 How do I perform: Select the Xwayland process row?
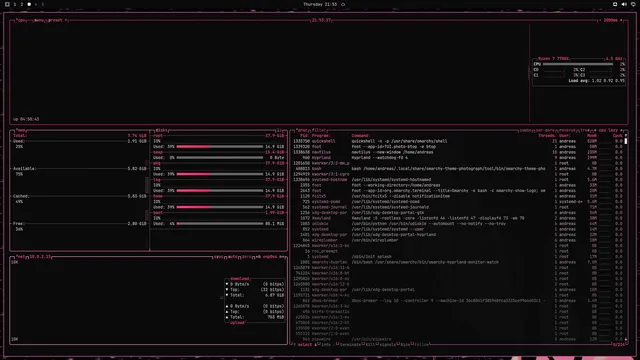(x=458, y=218)
